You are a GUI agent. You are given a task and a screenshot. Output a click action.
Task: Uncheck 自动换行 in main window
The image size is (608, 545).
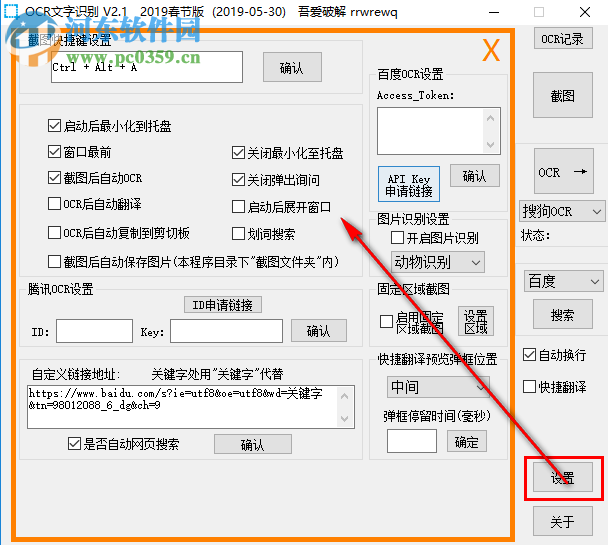[529, 355]
